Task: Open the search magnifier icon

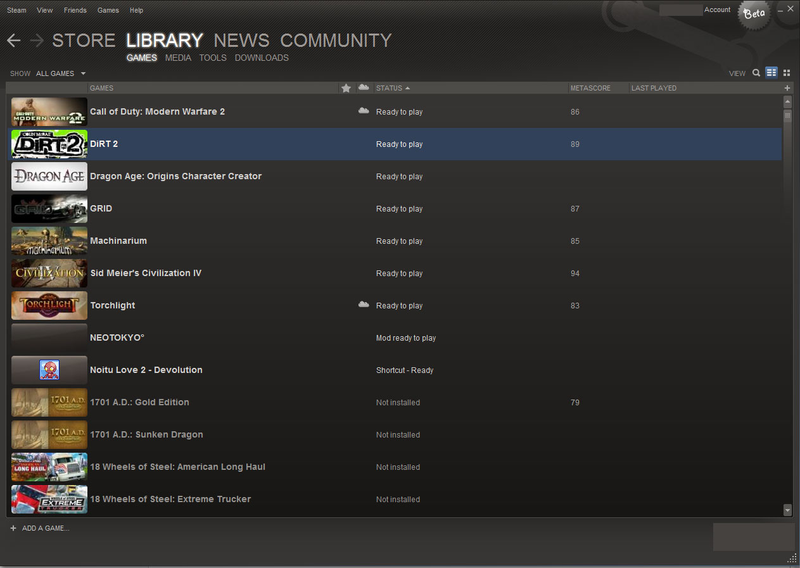Action: [x=756, y=73]
